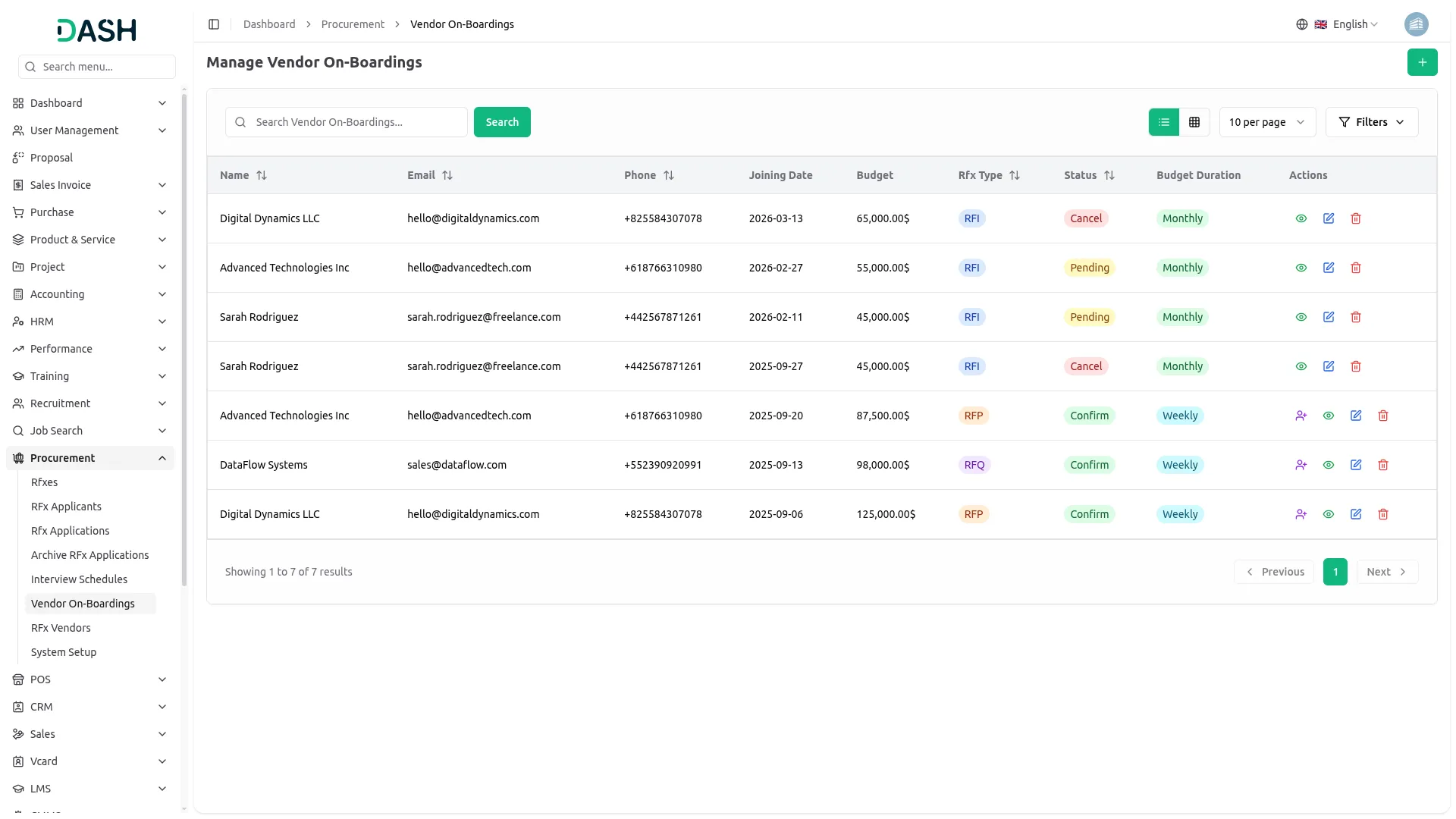Sort table by Name column
The image size is (1456, 819).
(x=261, y=175)
